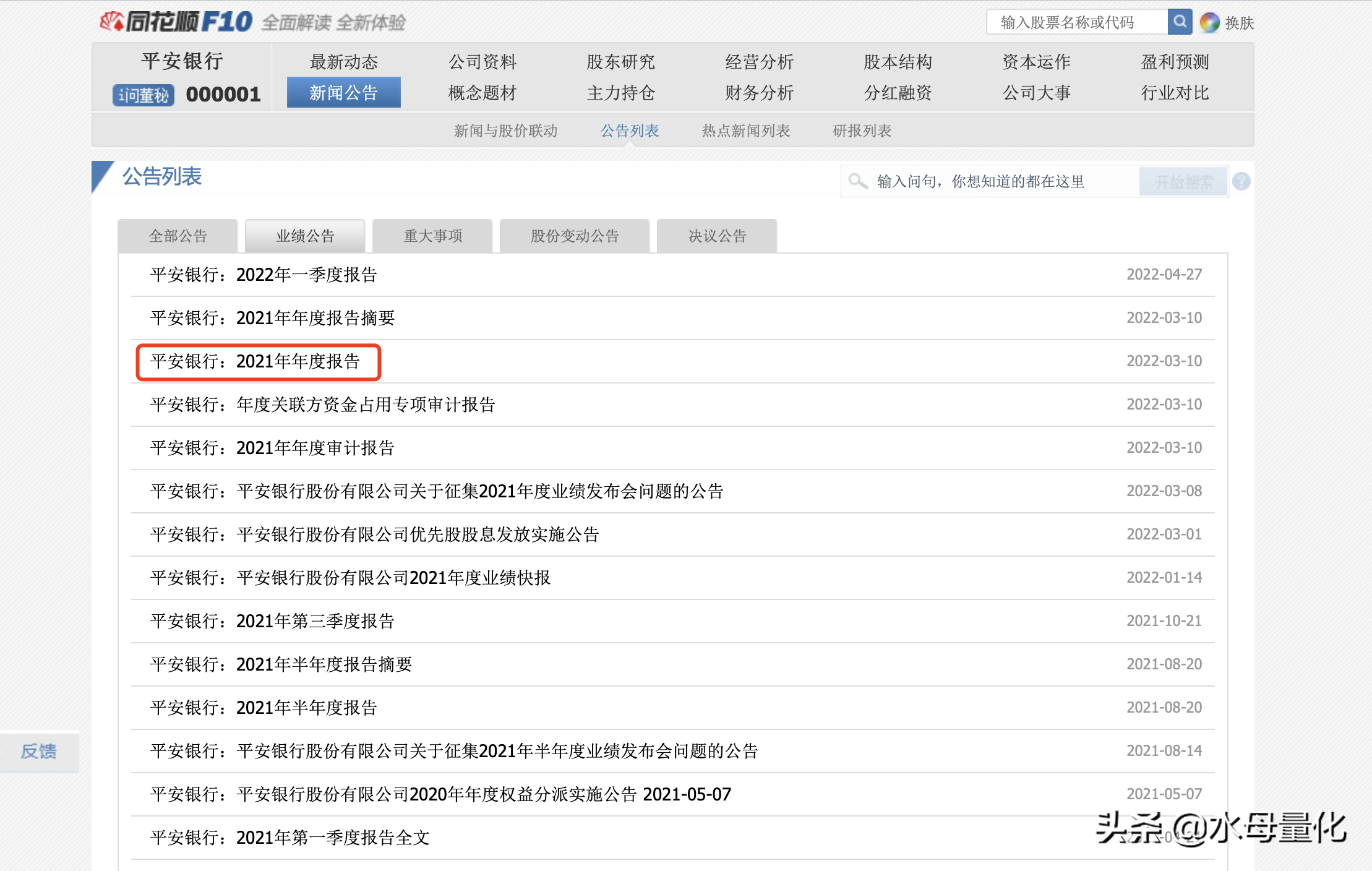Open 2021年度业绩快报 announcement link
Viewport: 1372px width, 871px height.
coord(351,578)
